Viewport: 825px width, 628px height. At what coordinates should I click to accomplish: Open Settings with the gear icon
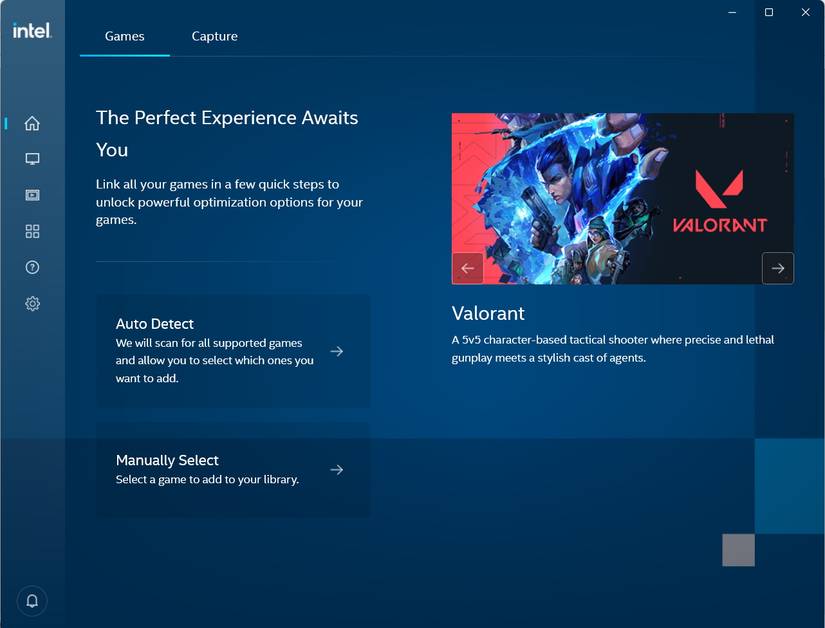[32, 303]
